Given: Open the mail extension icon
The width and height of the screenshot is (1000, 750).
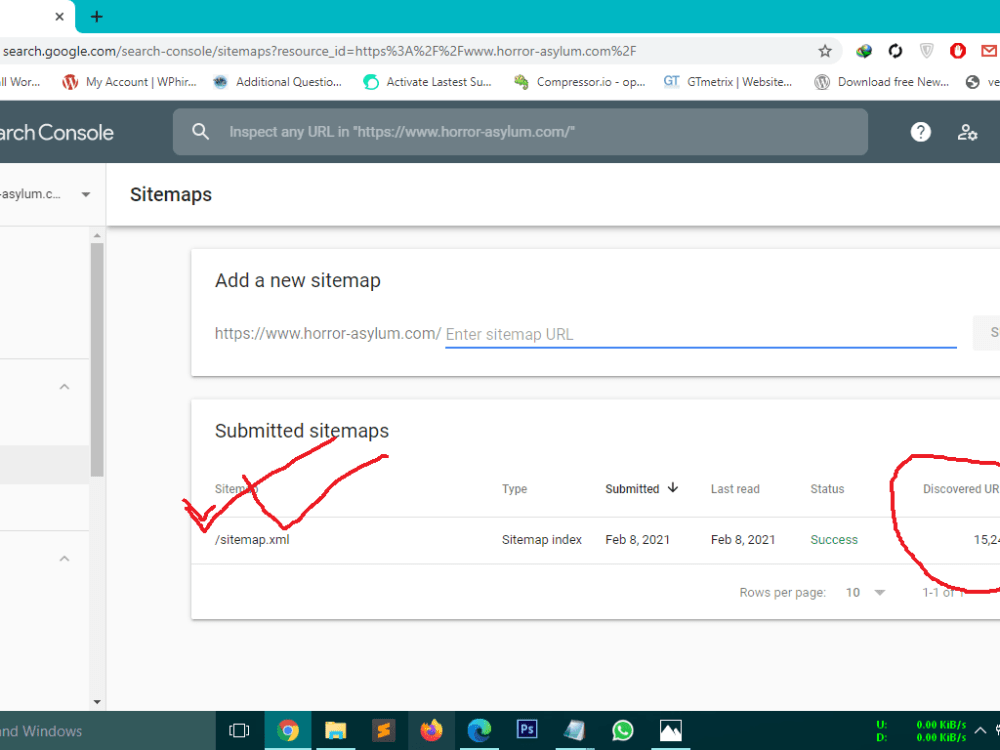Looking at the screenshot, I should coord(990,51).
